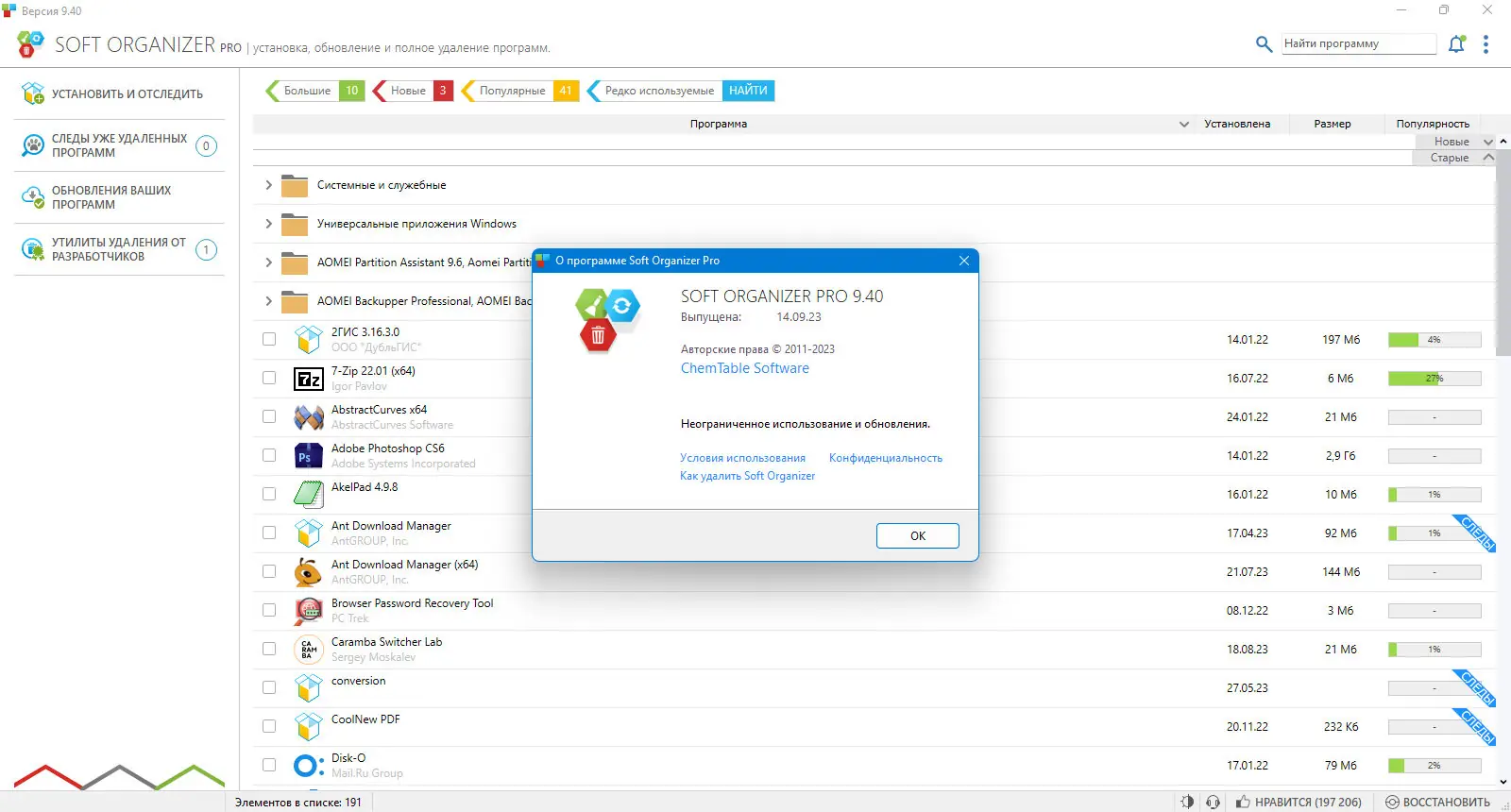Click the 7-Zip program icon

coord(309,379)
